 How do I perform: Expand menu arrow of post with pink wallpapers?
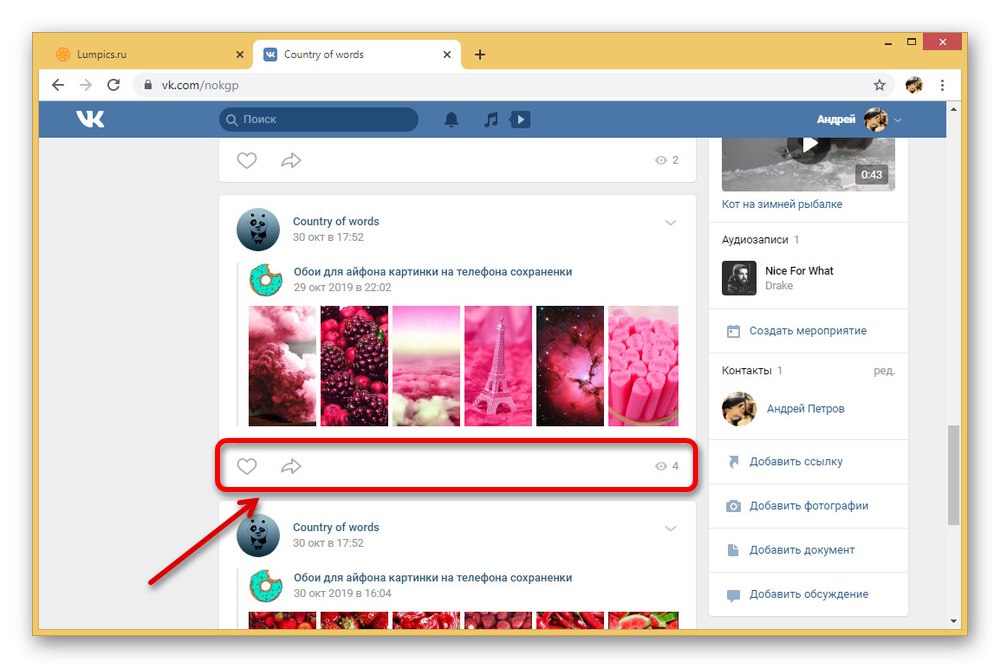pos(670,223)
